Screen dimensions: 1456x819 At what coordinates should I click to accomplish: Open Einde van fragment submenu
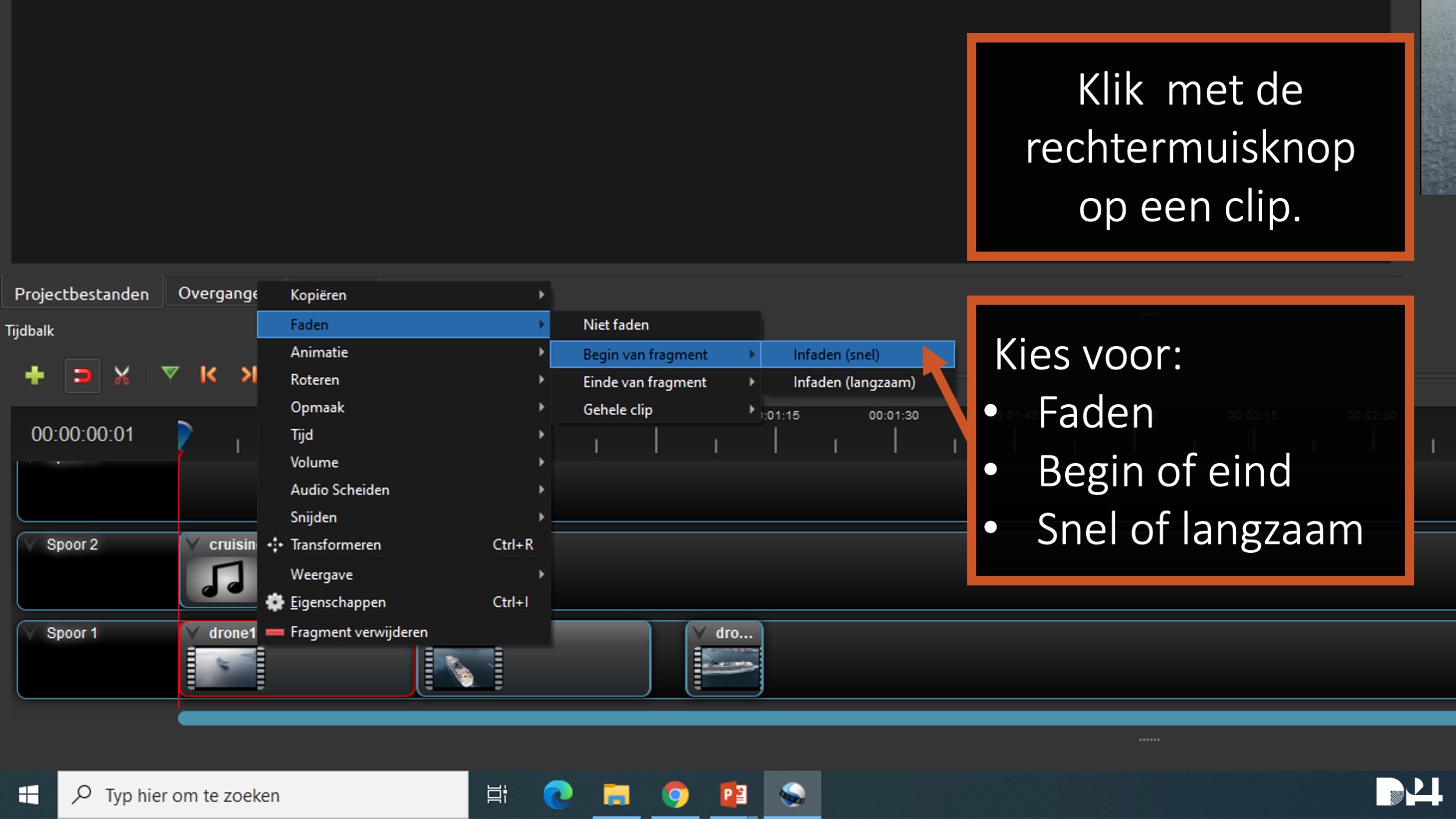point(645,383)
